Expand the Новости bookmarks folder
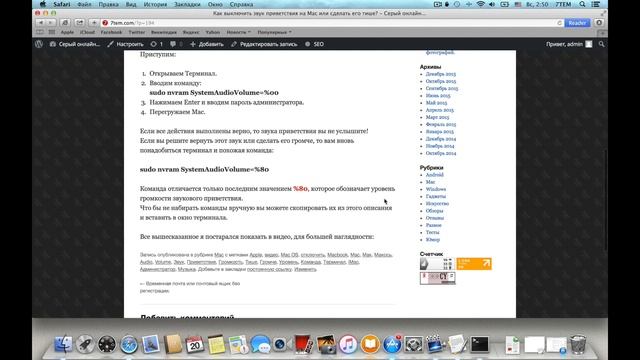640x360 pixels. [x=238, y=32]
